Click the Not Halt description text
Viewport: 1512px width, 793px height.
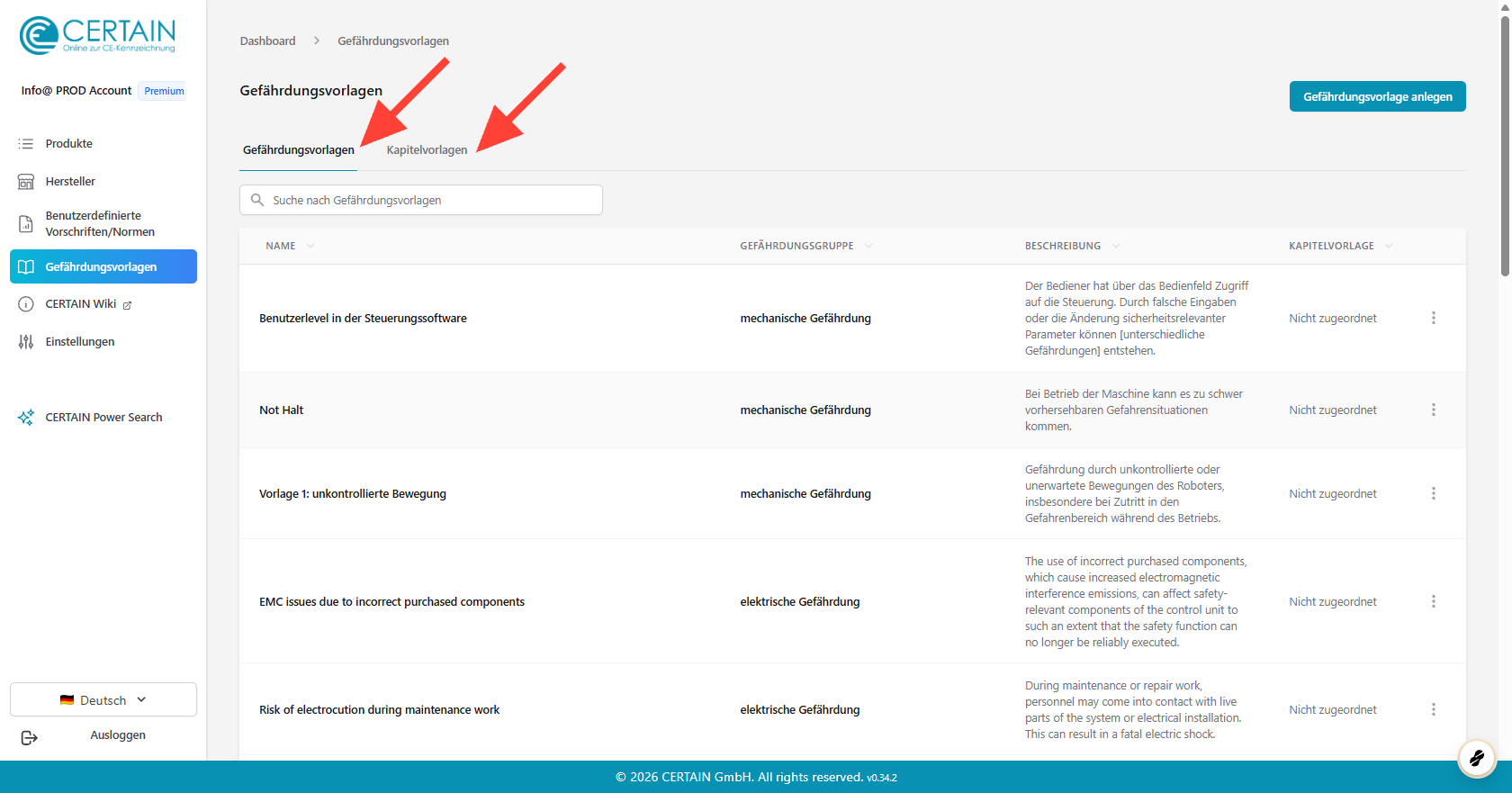pyautogui.click(x=1134, y=410)
